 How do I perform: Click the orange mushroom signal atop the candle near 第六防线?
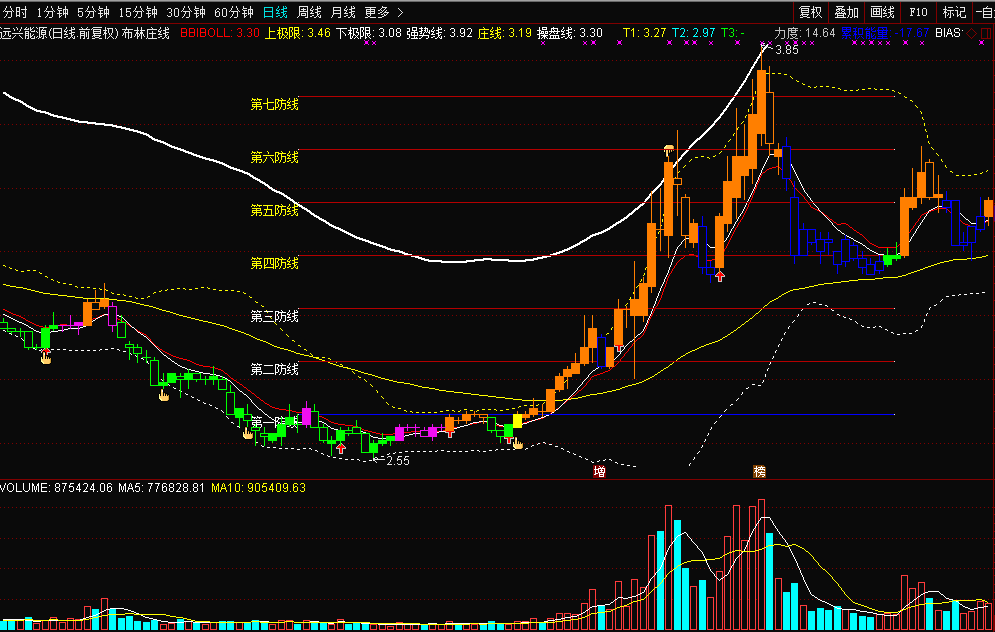pos(669,150)
